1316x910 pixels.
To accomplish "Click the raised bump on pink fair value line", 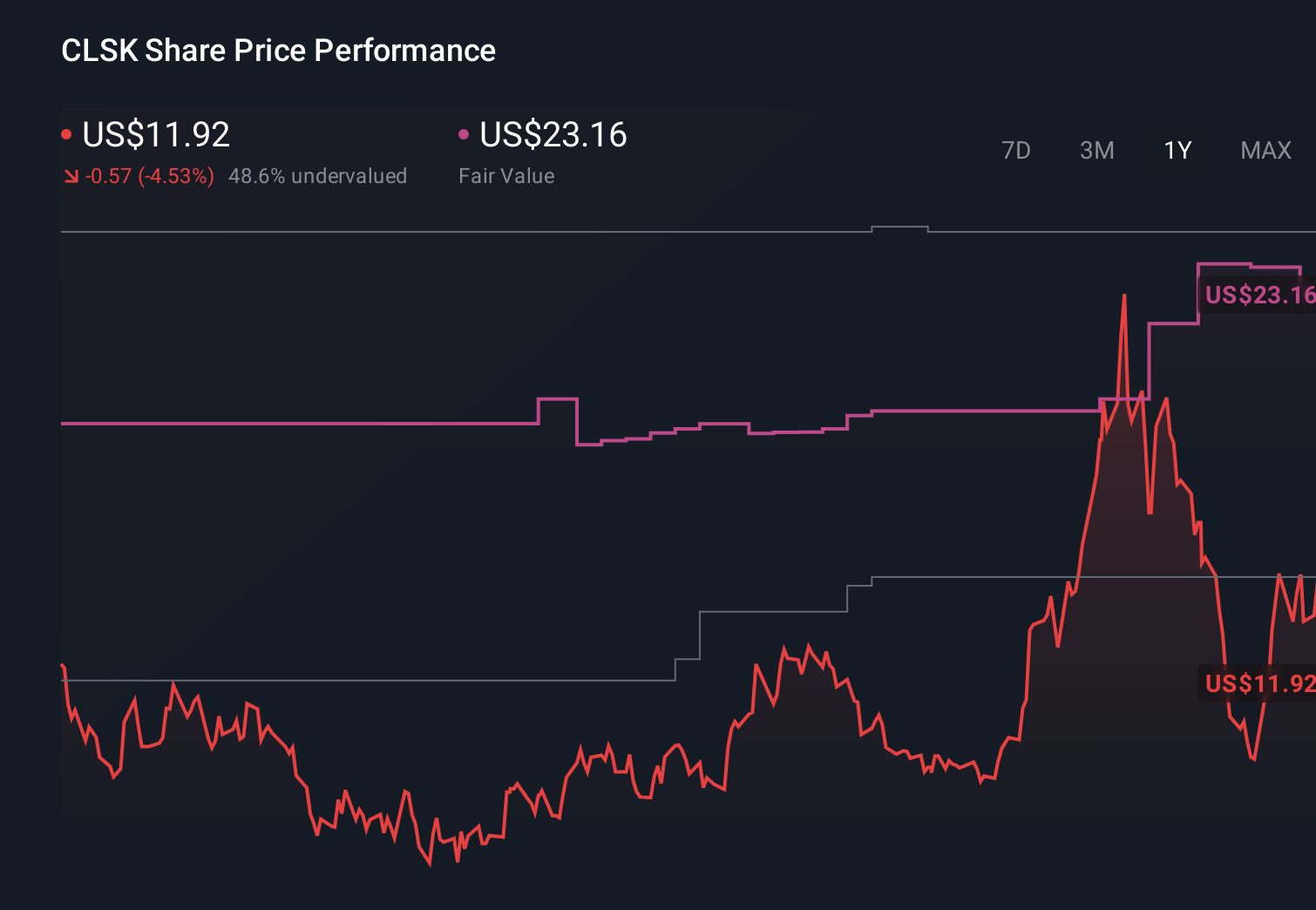I will tap(557, 399).
